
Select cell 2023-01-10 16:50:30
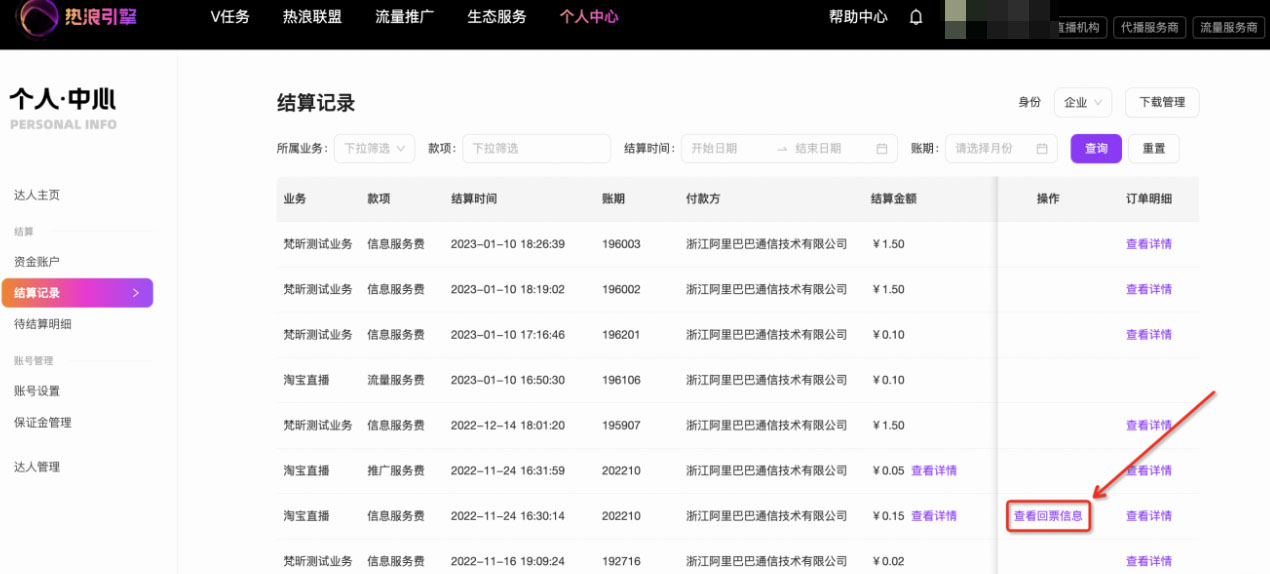click(x=508, y=380)
